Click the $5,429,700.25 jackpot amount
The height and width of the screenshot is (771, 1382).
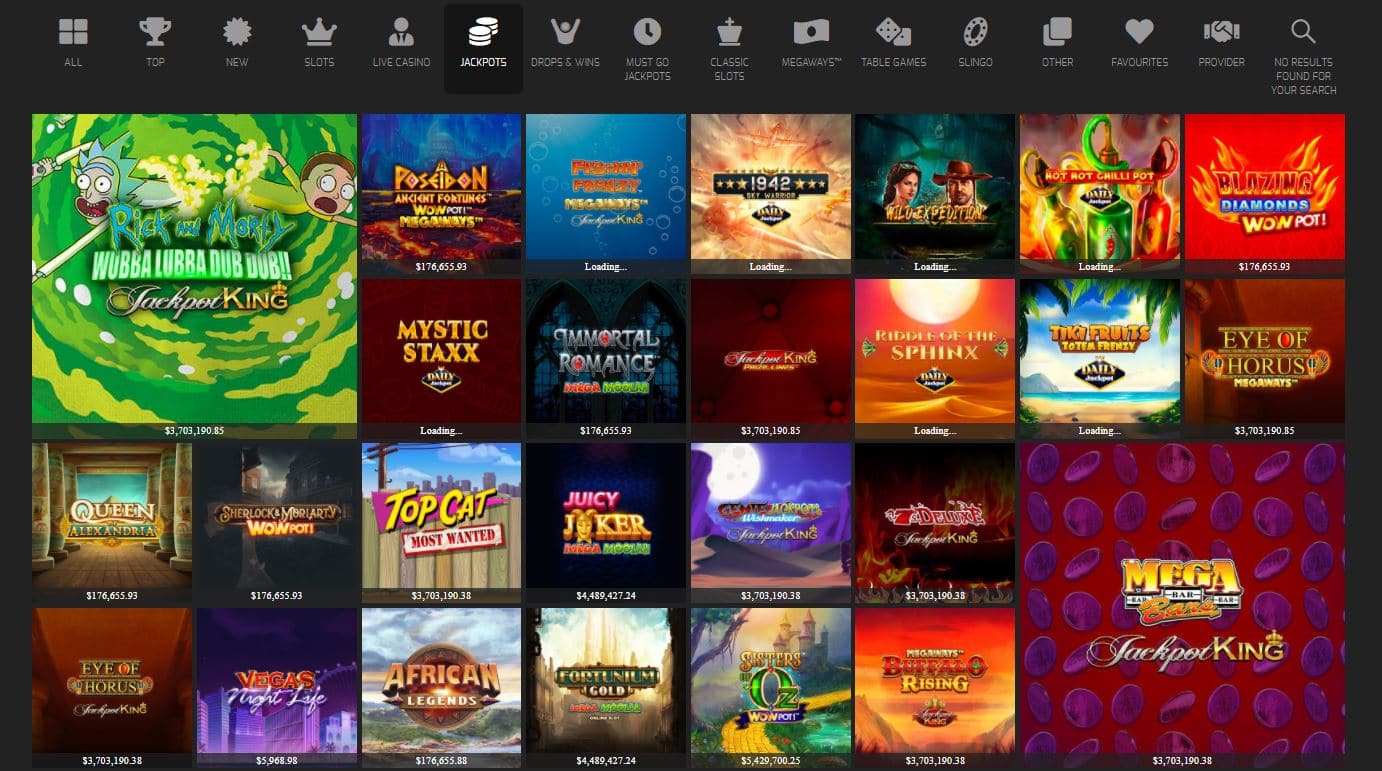pos(770,761)
